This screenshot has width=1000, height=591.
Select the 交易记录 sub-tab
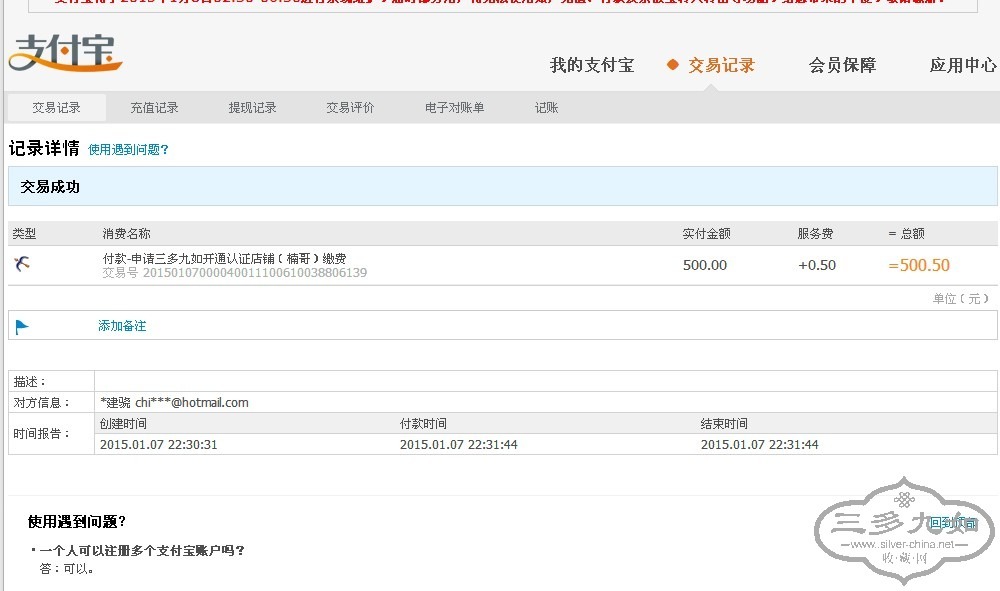click(56, 108)
